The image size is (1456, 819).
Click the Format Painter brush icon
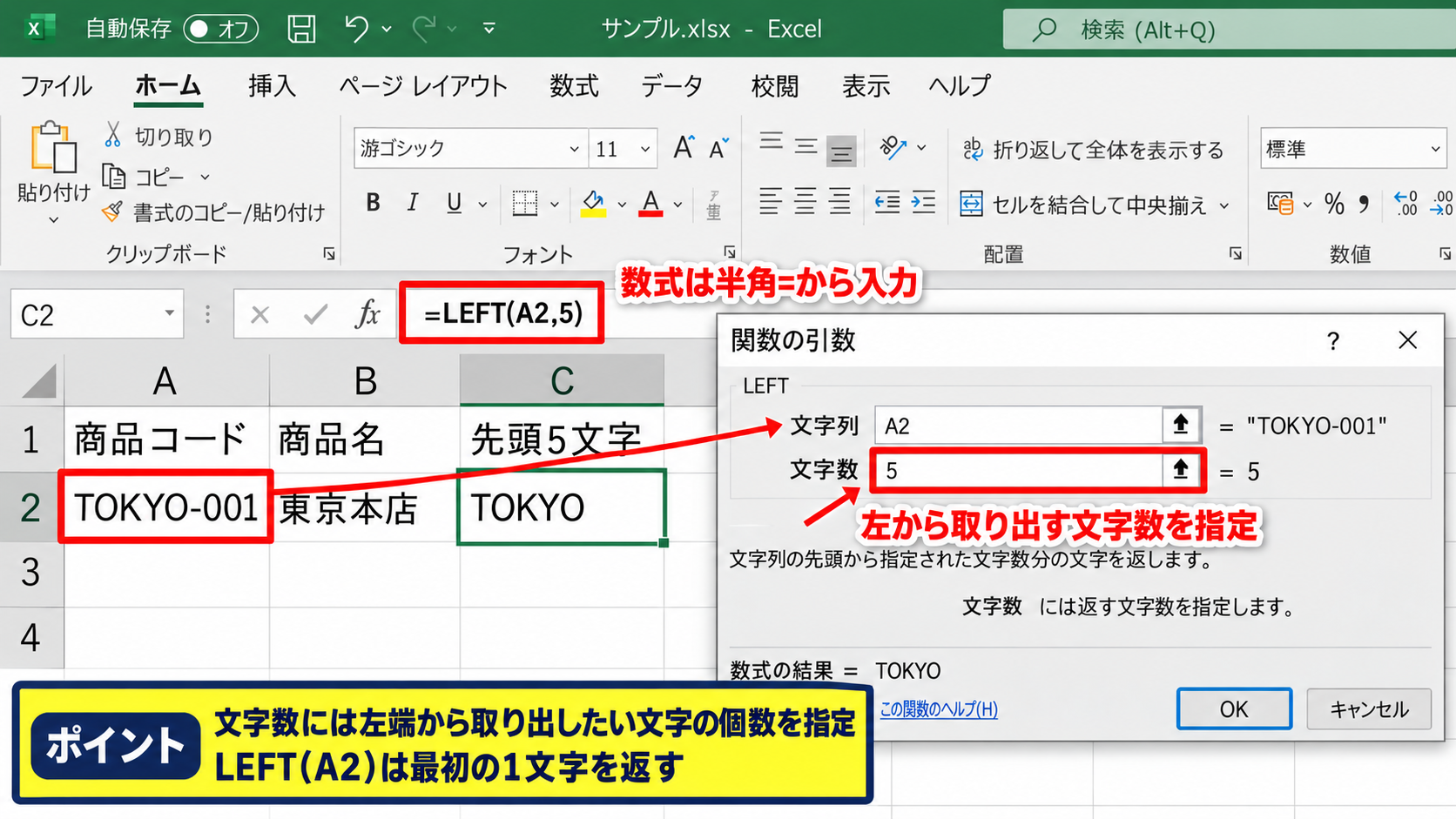pos(112,211)
